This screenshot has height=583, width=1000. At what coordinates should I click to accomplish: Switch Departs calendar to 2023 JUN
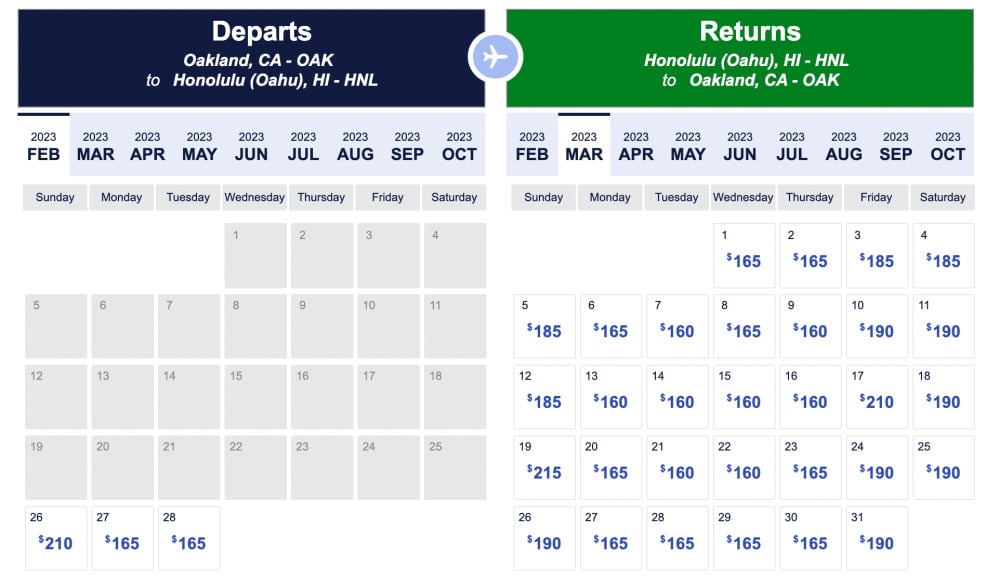coord(251,146)
